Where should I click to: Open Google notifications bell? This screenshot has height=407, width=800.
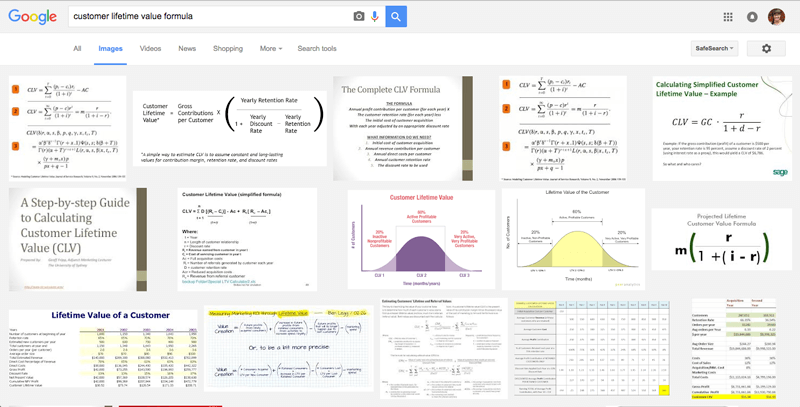(752, 17)
